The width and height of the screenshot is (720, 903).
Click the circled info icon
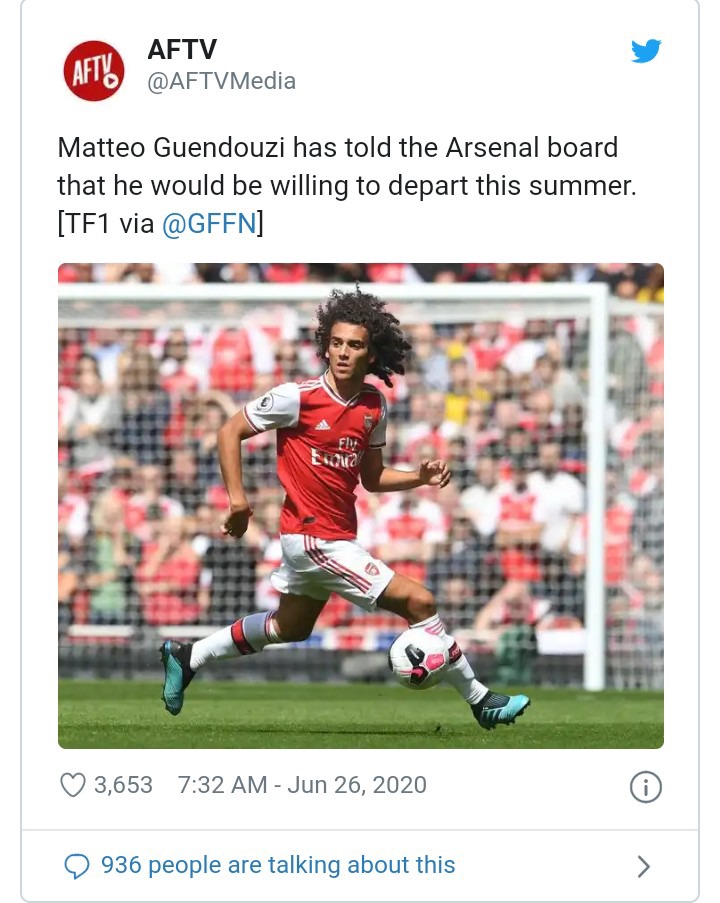[645, 787]
